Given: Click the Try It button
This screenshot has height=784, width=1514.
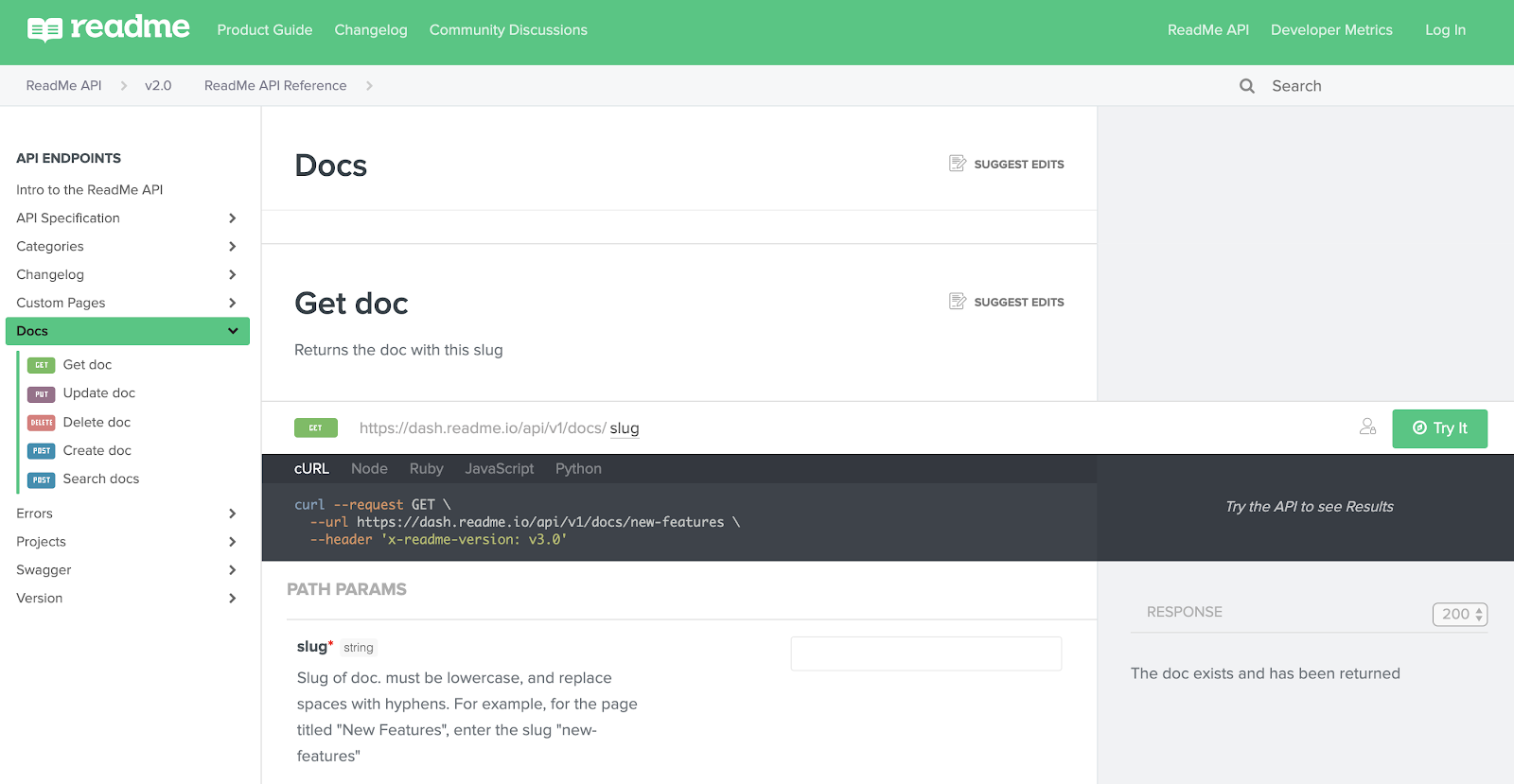Looking at the screenshot, I should [x=1440, y=428].
